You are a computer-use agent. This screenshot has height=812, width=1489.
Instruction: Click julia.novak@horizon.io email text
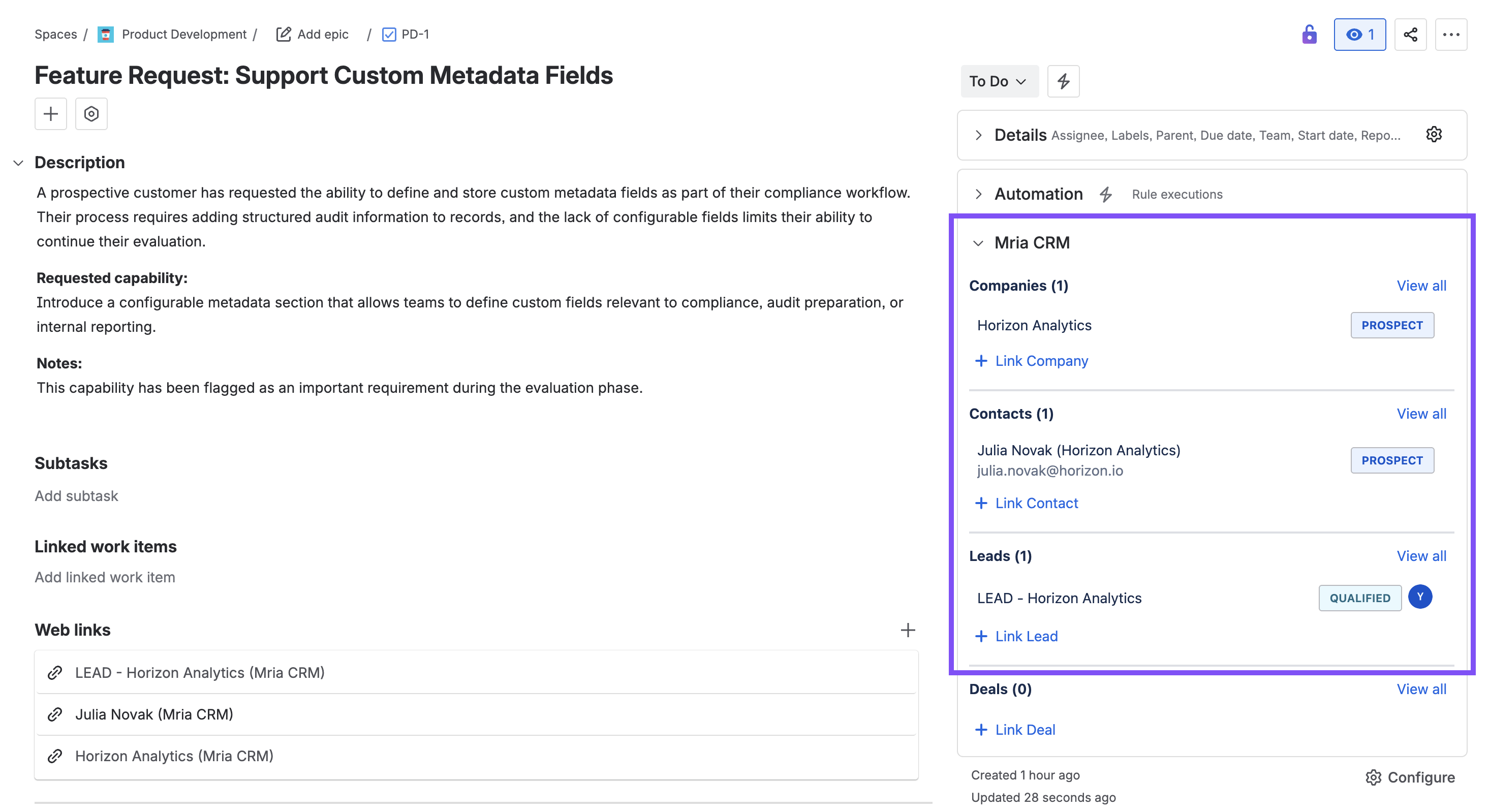(x=1050, y=471)
